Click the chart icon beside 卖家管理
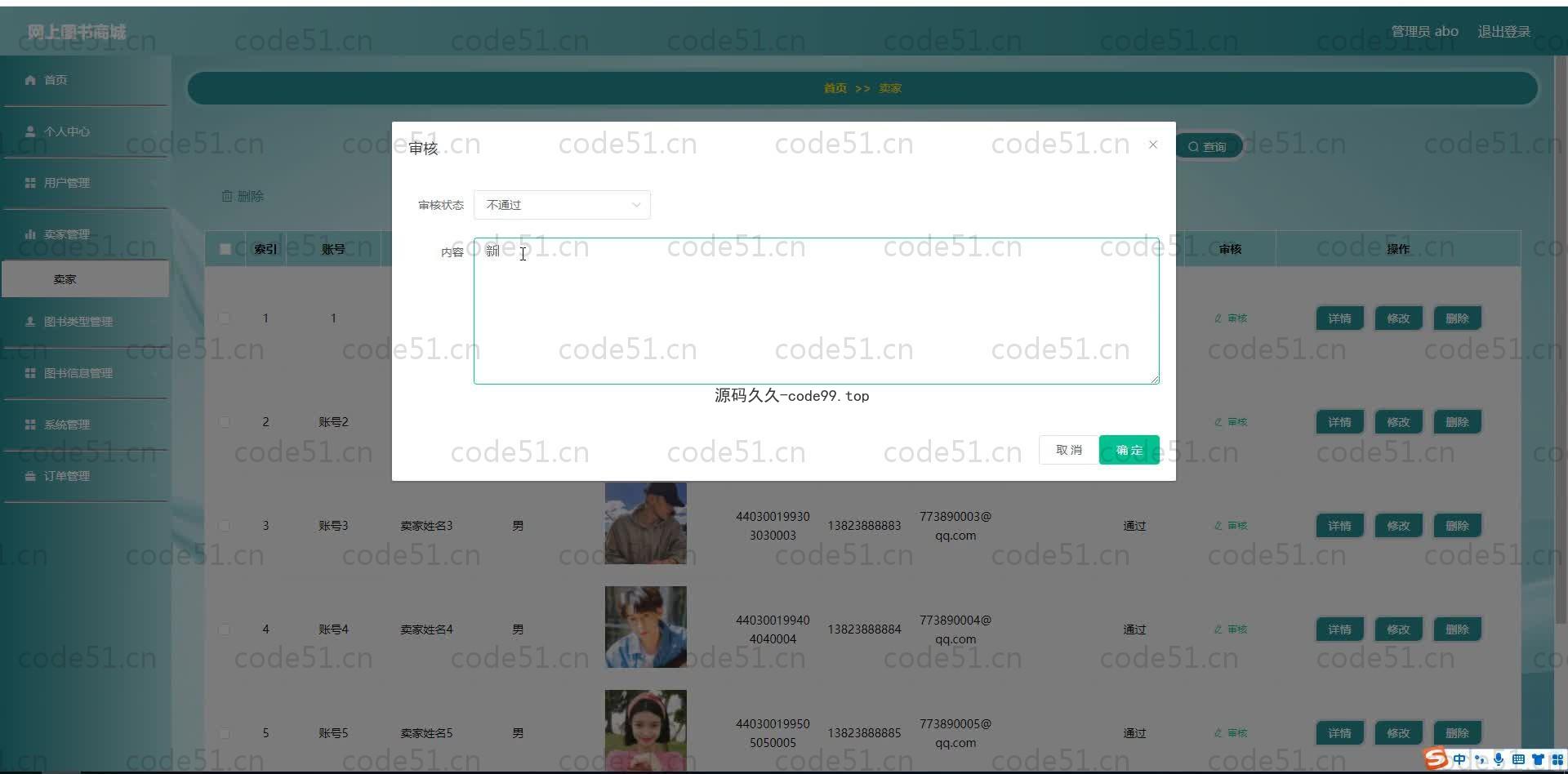1568x774 pixels. pyautogui.click(x=30, y=234)
